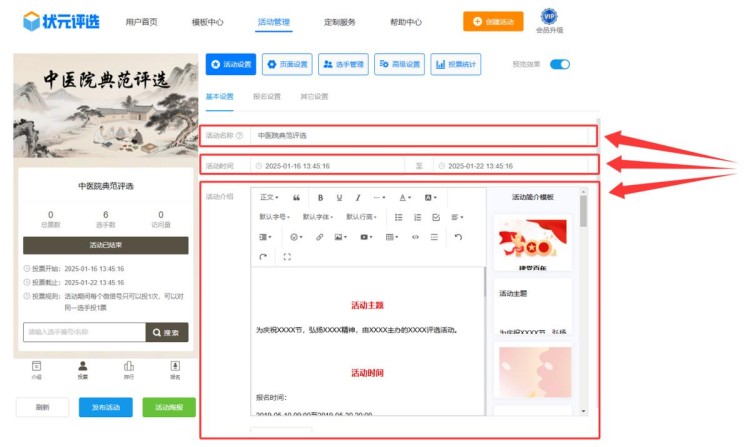Toggle bold formatting in the editor
The image size is (750, 447).
coord(321,198)
